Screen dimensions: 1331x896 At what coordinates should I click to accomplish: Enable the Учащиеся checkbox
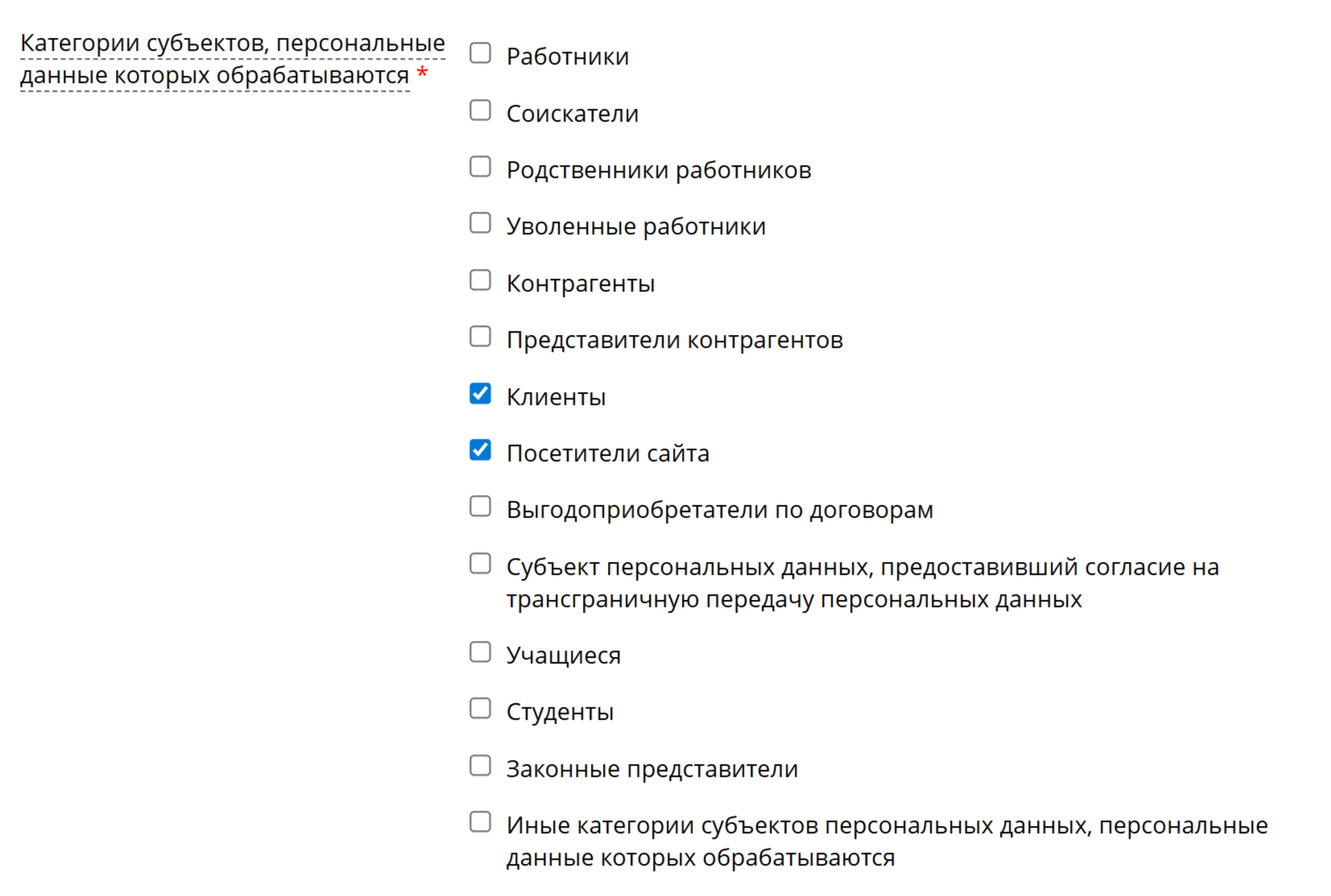pyautogui.click(x=480, y=652)
